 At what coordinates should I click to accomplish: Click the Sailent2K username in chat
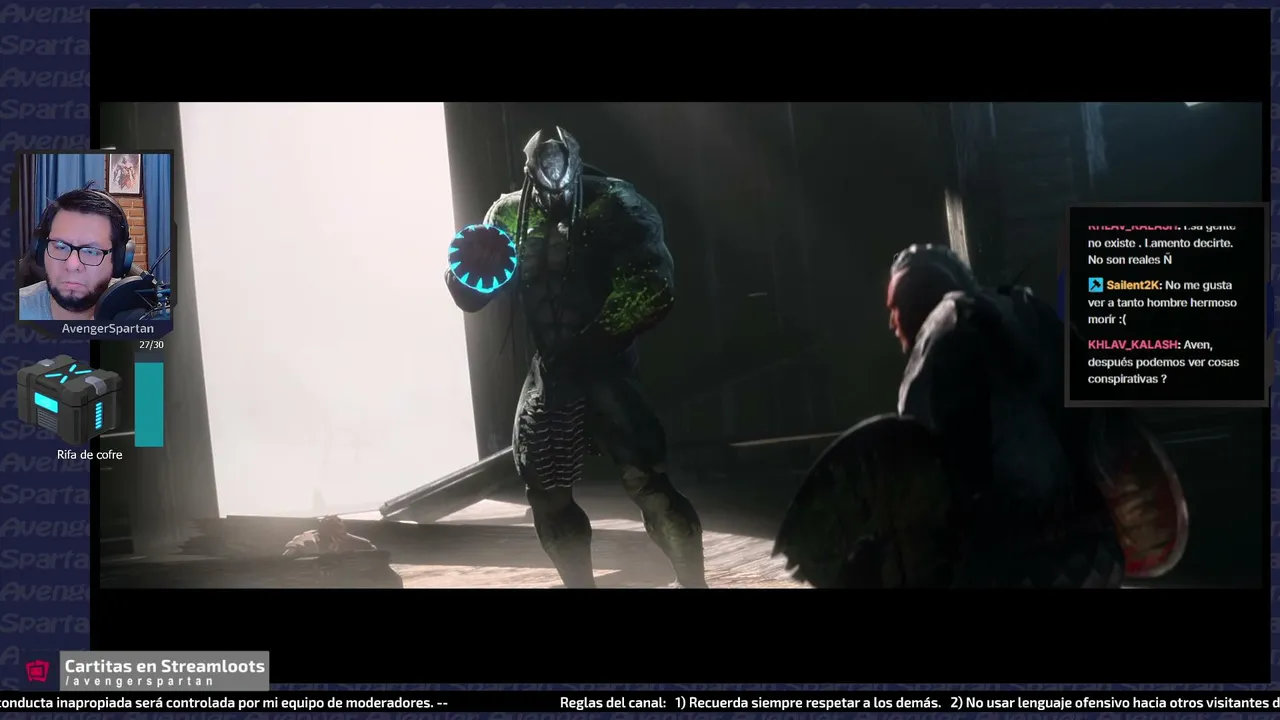coord(1134,285)
